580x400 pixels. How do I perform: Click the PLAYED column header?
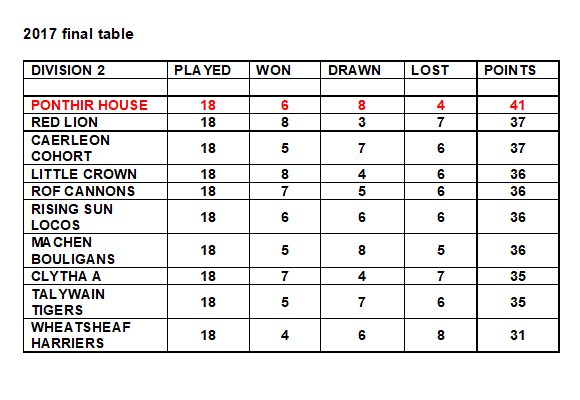coord(202,70)
